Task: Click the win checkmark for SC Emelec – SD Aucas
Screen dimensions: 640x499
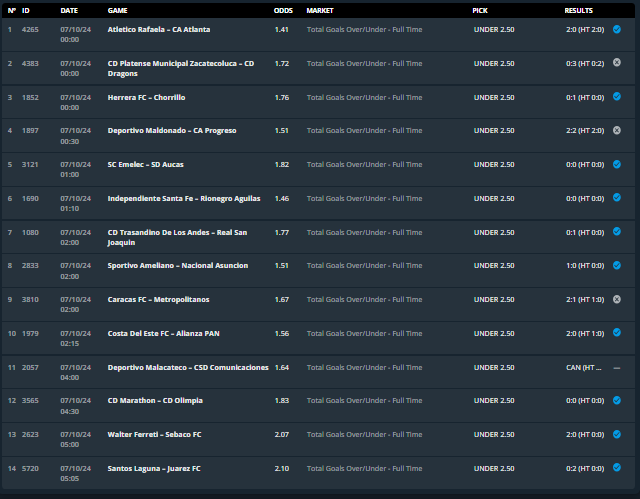Action: 617,164
